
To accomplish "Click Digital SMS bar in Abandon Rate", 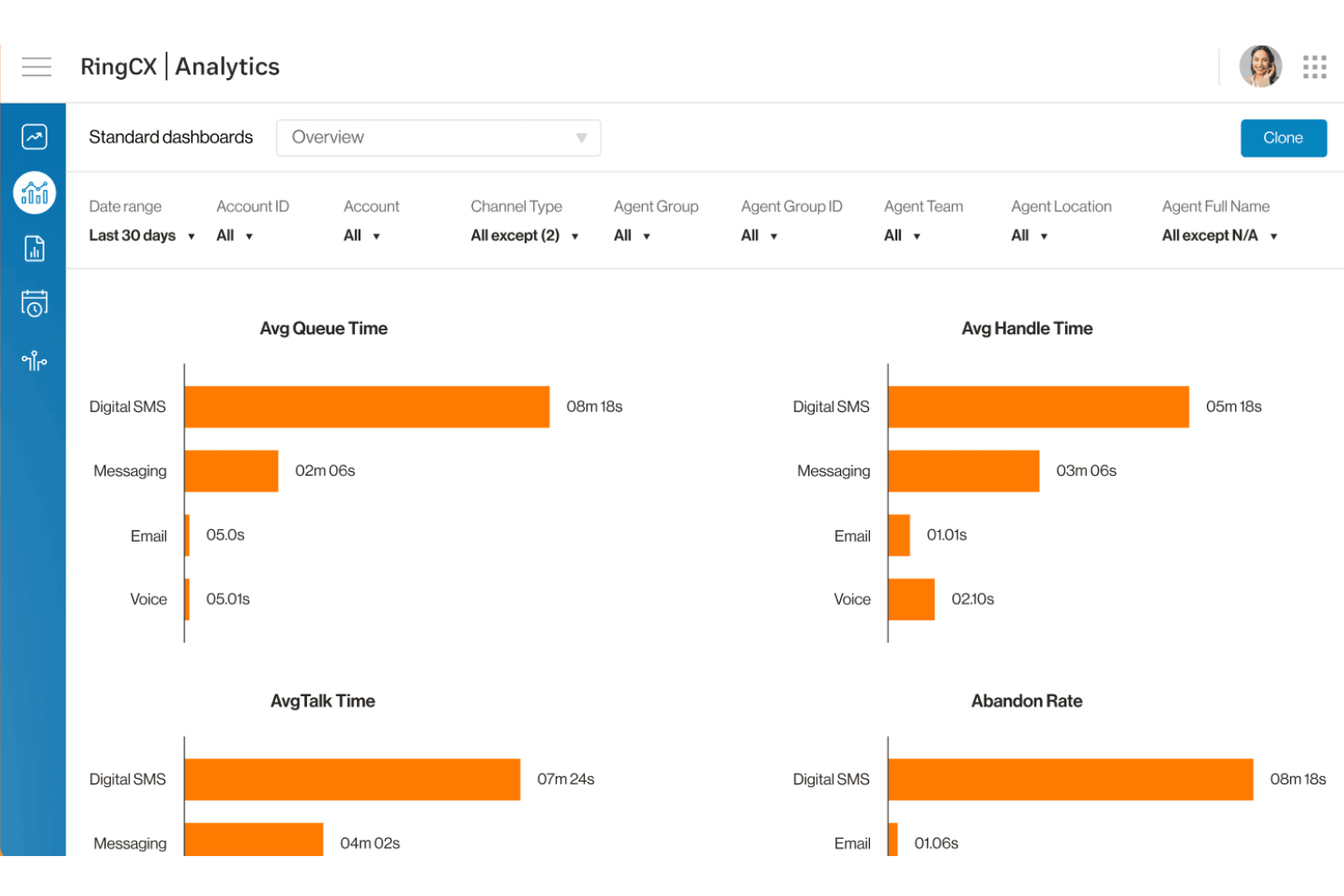I will click(x=1071, y=780).
